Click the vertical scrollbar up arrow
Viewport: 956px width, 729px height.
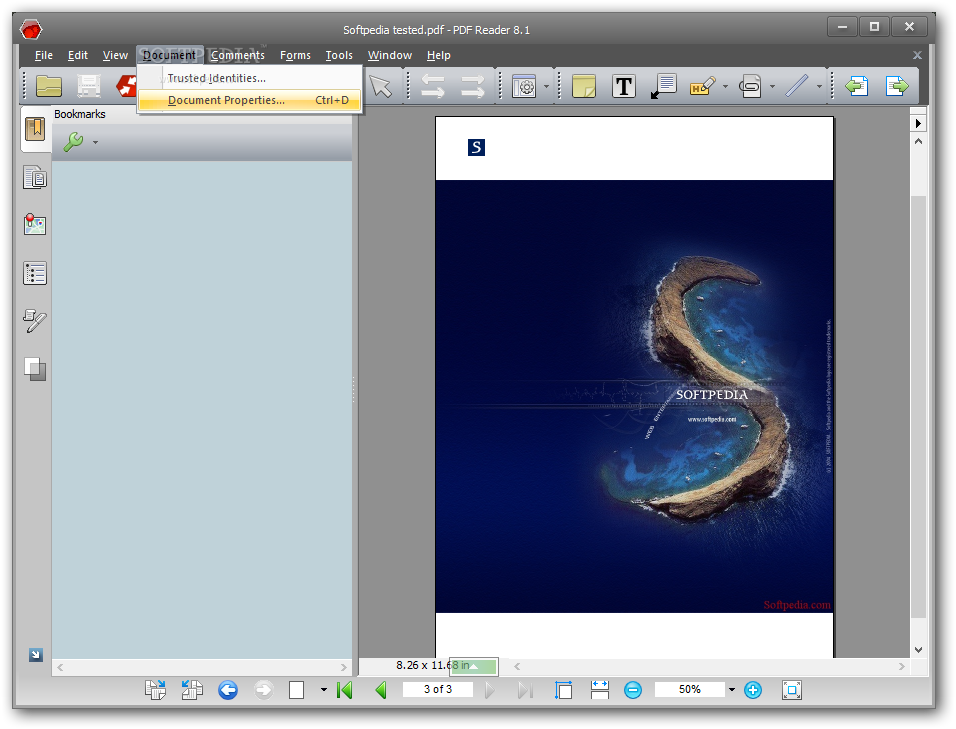coord(918,141)
